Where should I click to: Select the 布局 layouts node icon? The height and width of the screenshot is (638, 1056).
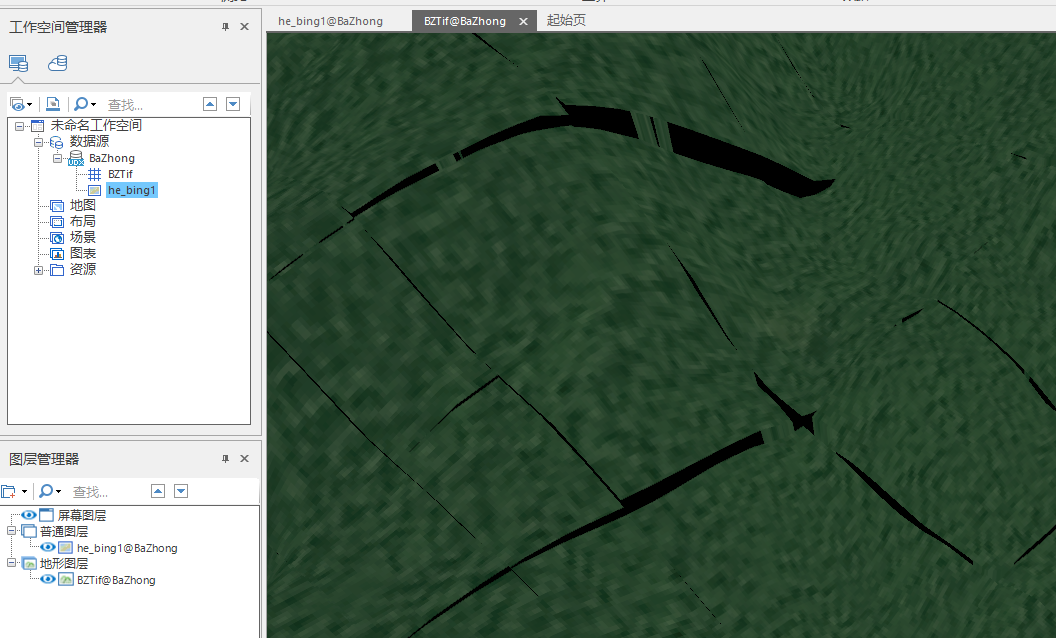[57, 222]
